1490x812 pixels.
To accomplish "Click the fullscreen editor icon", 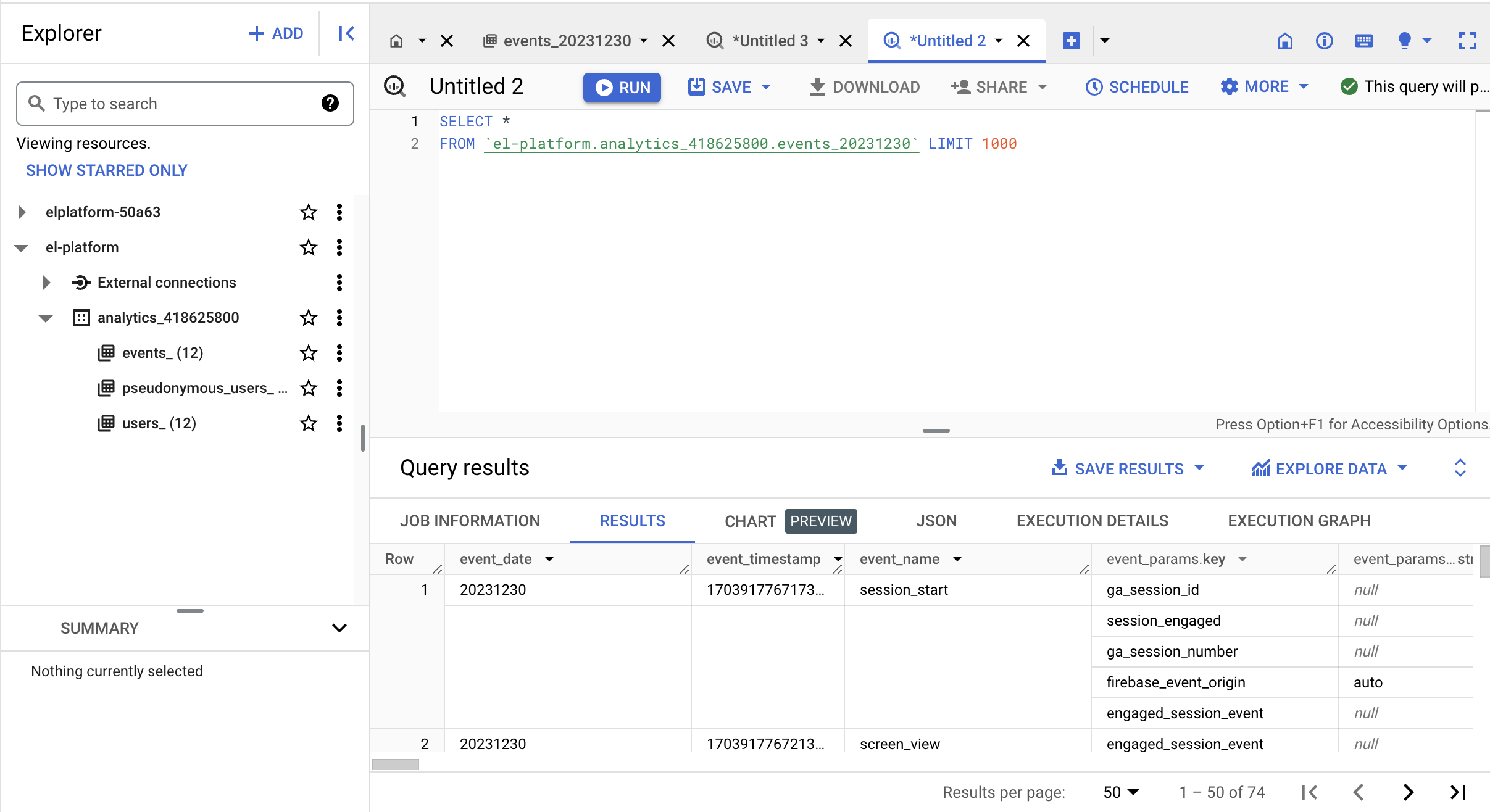I will (x=1467, y=41).
